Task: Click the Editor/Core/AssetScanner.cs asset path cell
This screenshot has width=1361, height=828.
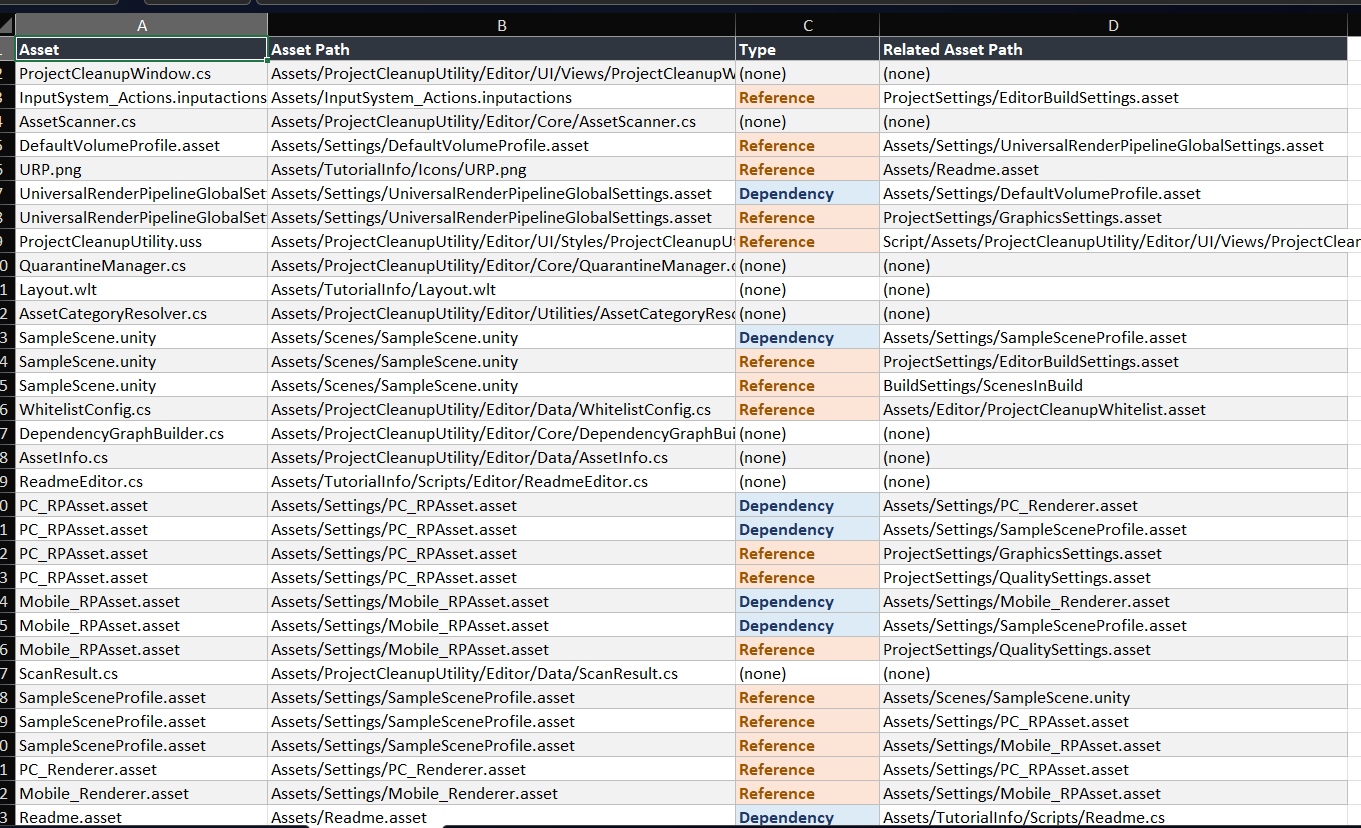Action: 502,121
